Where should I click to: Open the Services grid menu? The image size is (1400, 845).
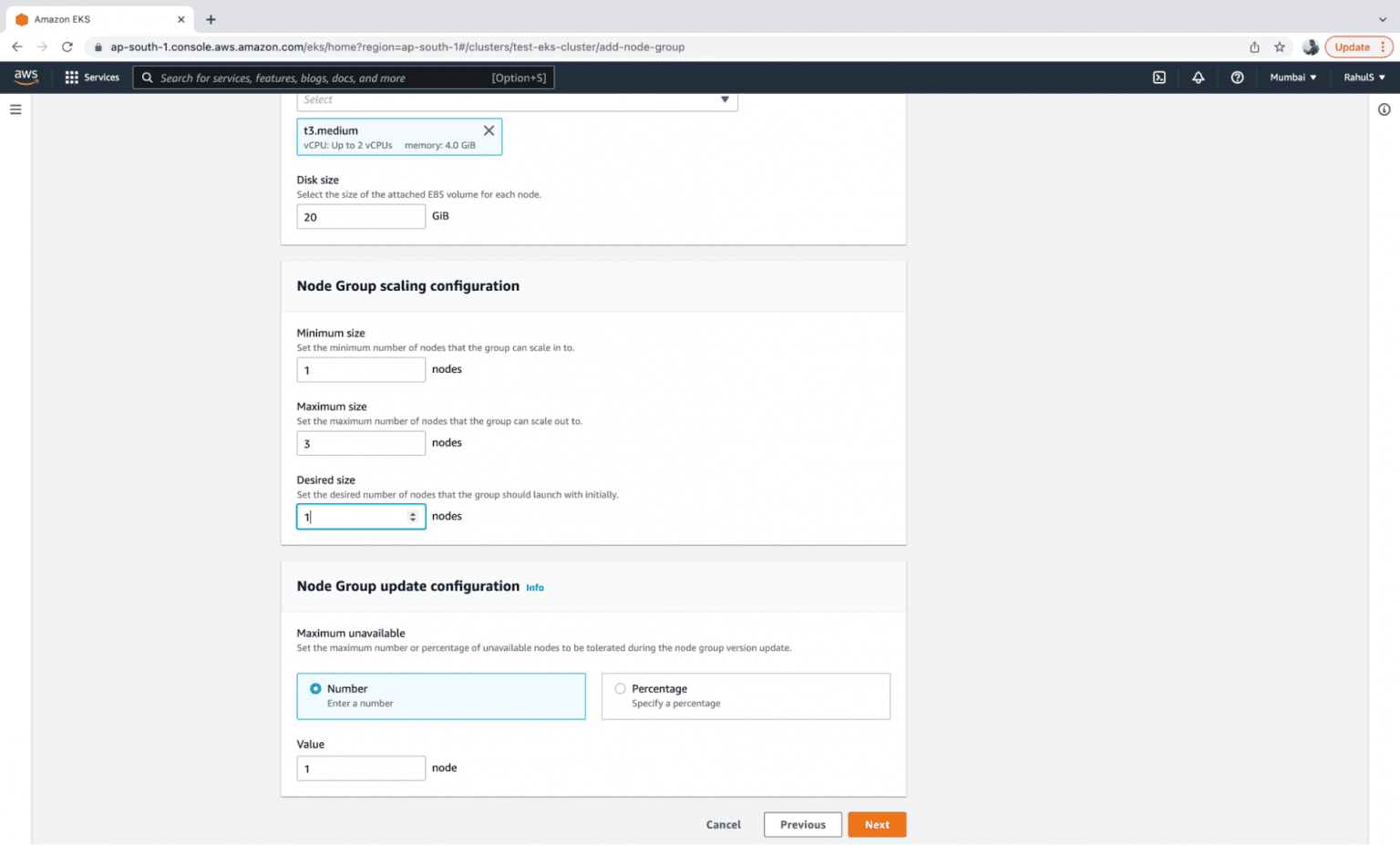(91, 77)
